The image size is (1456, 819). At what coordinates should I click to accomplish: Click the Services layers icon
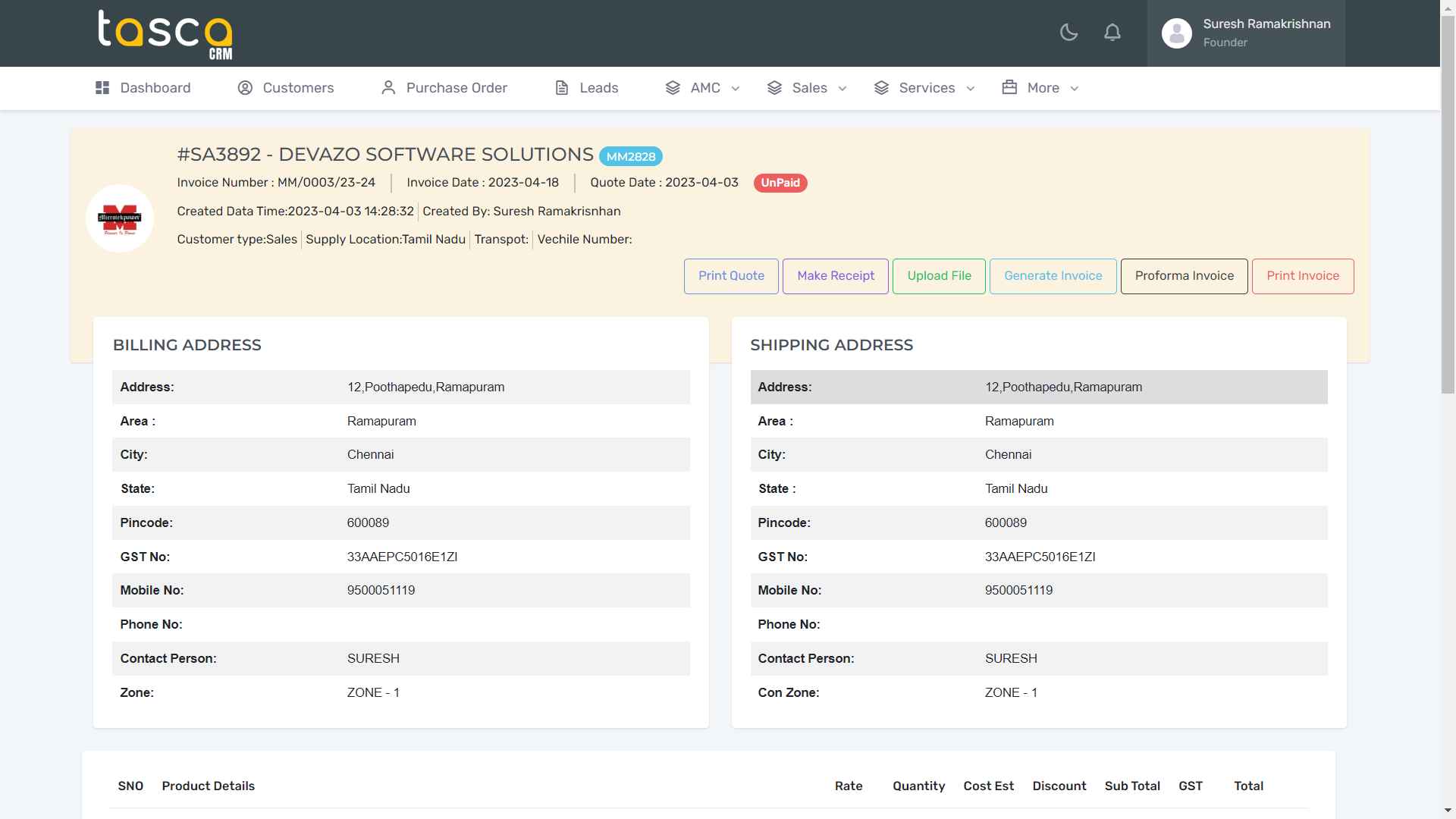pyautogui.click(x=881, y=88)
